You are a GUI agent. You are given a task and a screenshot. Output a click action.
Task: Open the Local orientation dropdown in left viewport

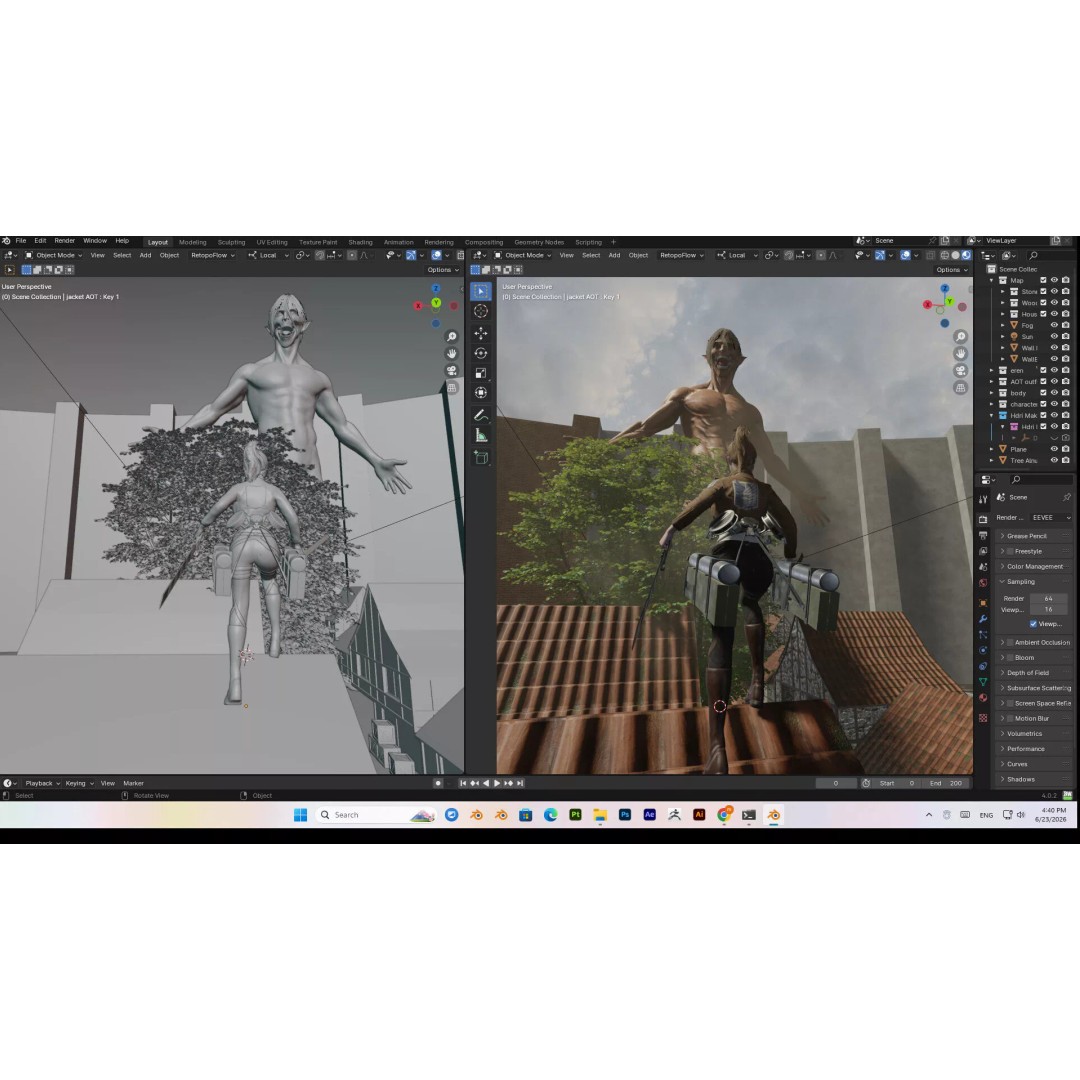click(x=269, y=256)
